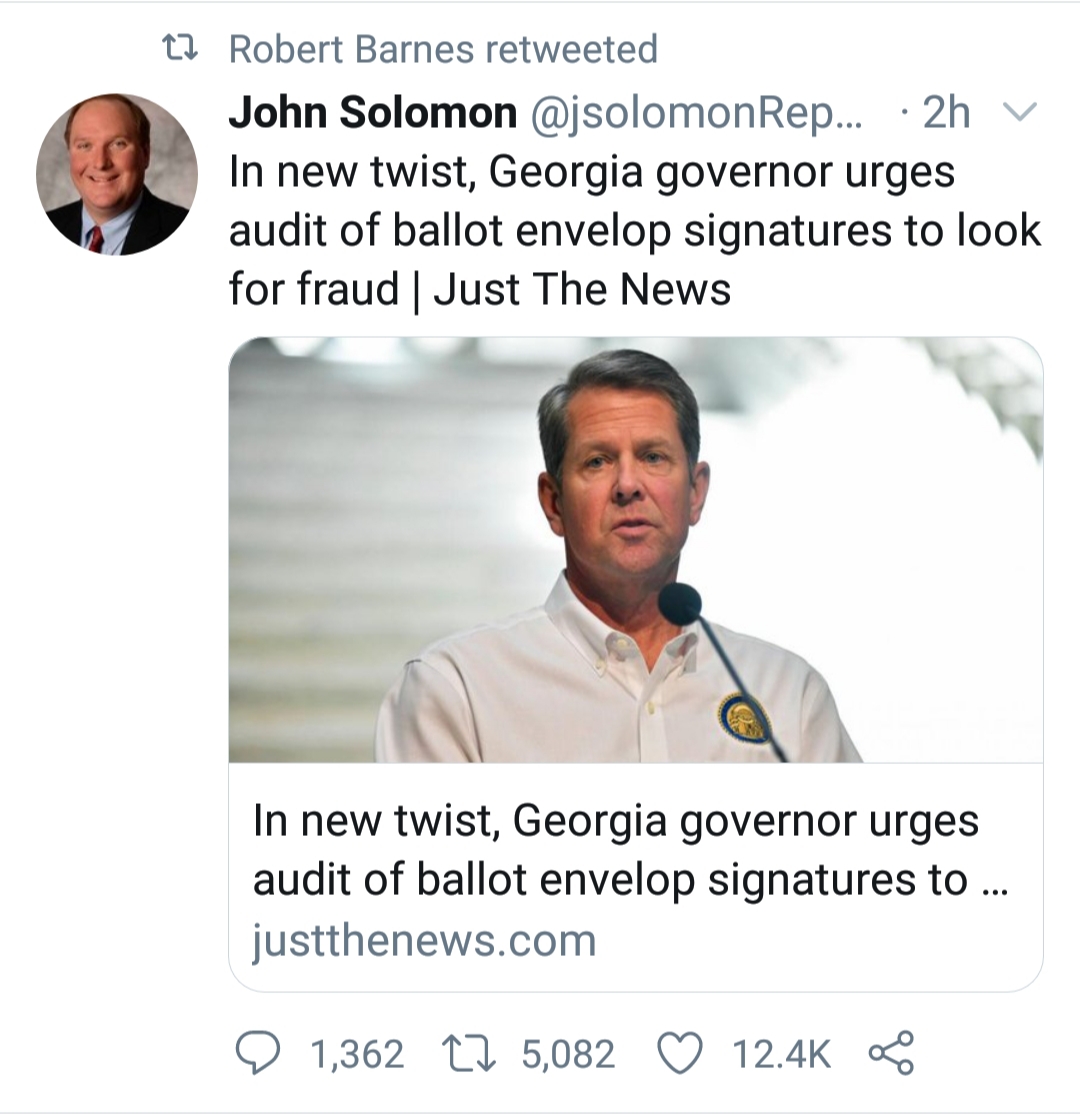
Task: Open justthenews.com domain link
Action: (424, 940)
